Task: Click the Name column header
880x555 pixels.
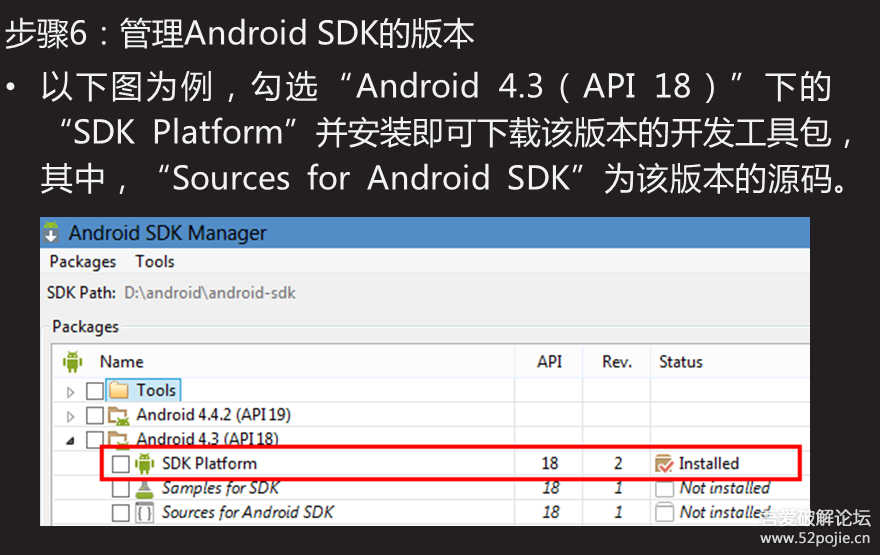Action: pyautogui.click(x=122, y=362)
